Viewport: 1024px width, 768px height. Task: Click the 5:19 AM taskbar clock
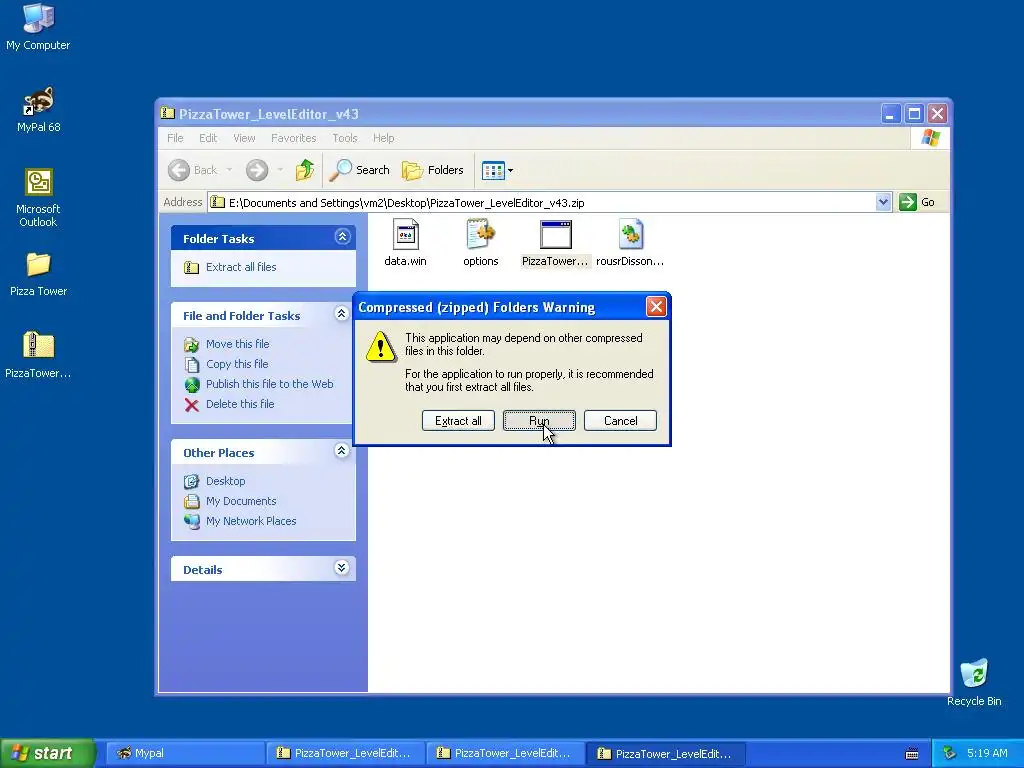(x=987, y=753)
